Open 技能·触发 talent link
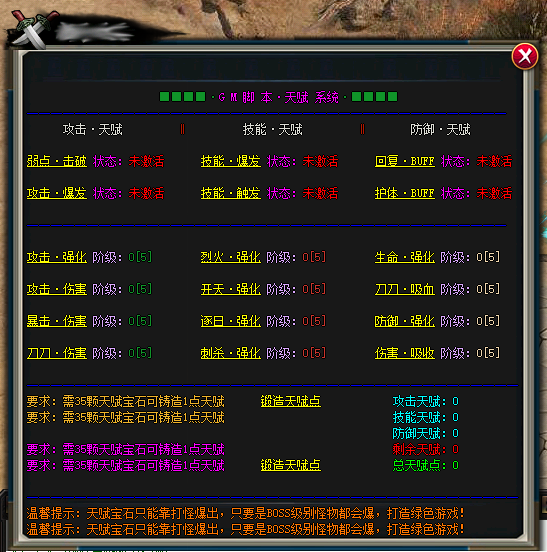 (231, 193)
